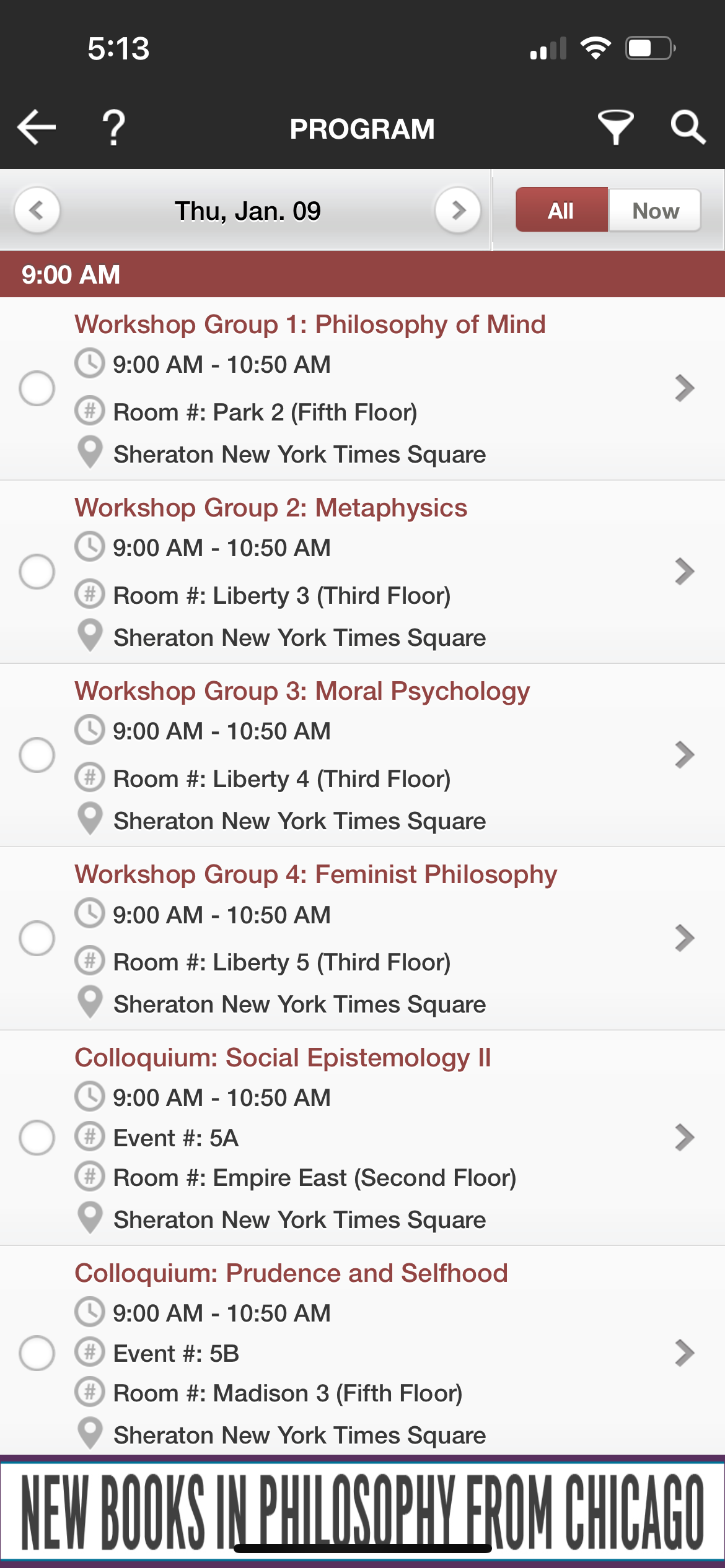This screenshot has height=1568, width=725.
Task: Select Workshop Group 1 radio circle
Action: point(37,388)
